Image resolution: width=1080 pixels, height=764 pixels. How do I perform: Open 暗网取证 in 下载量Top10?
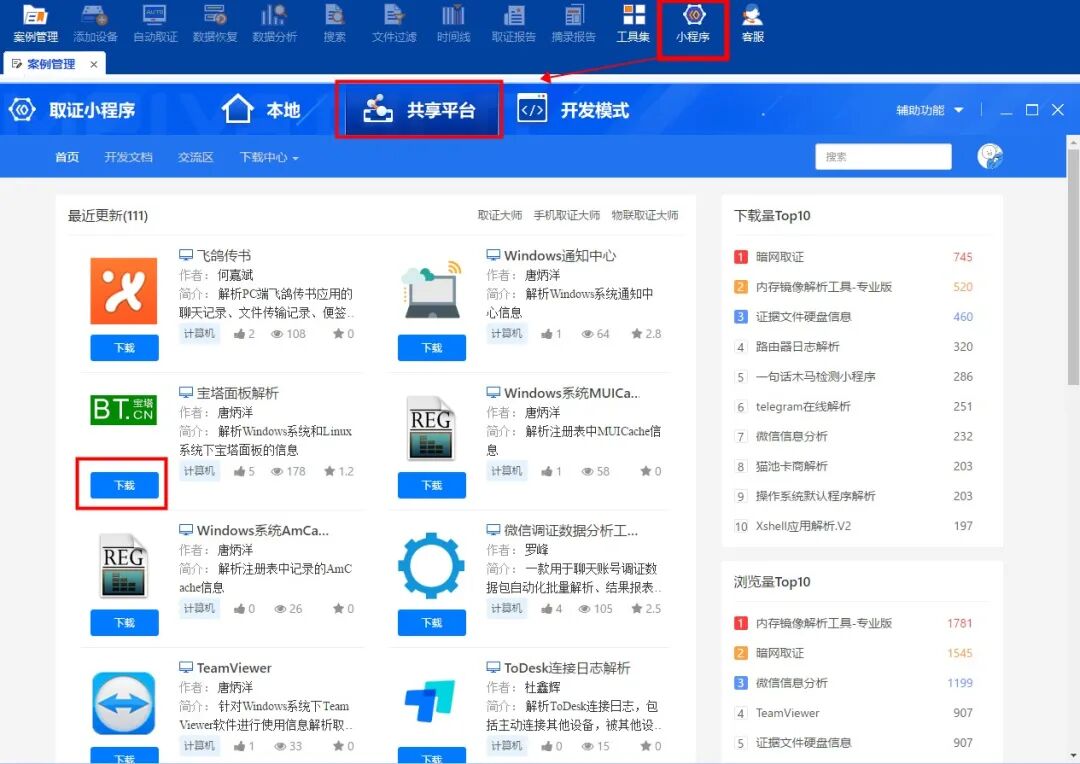[780, 257]
